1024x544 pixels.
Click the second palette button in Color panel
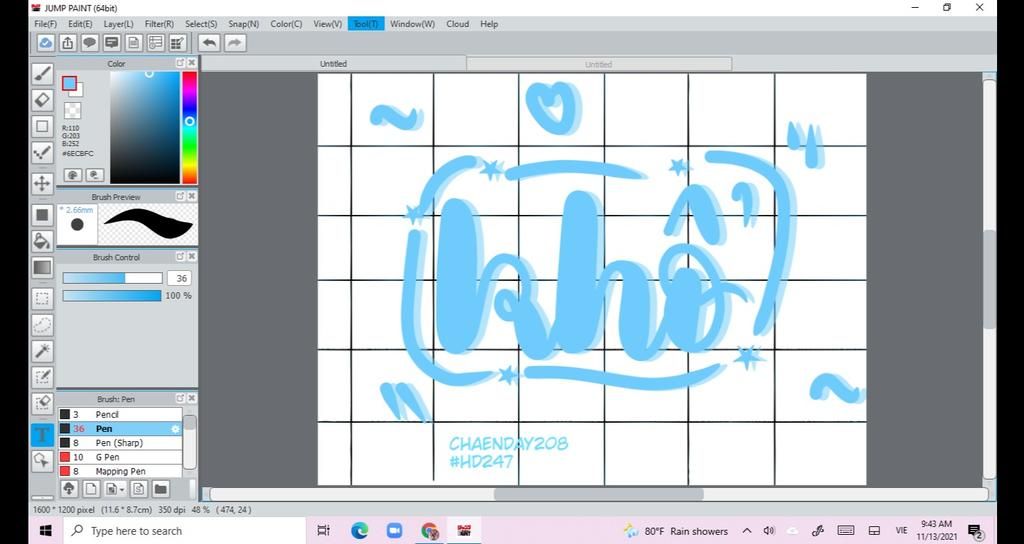[x=95, y=175]
